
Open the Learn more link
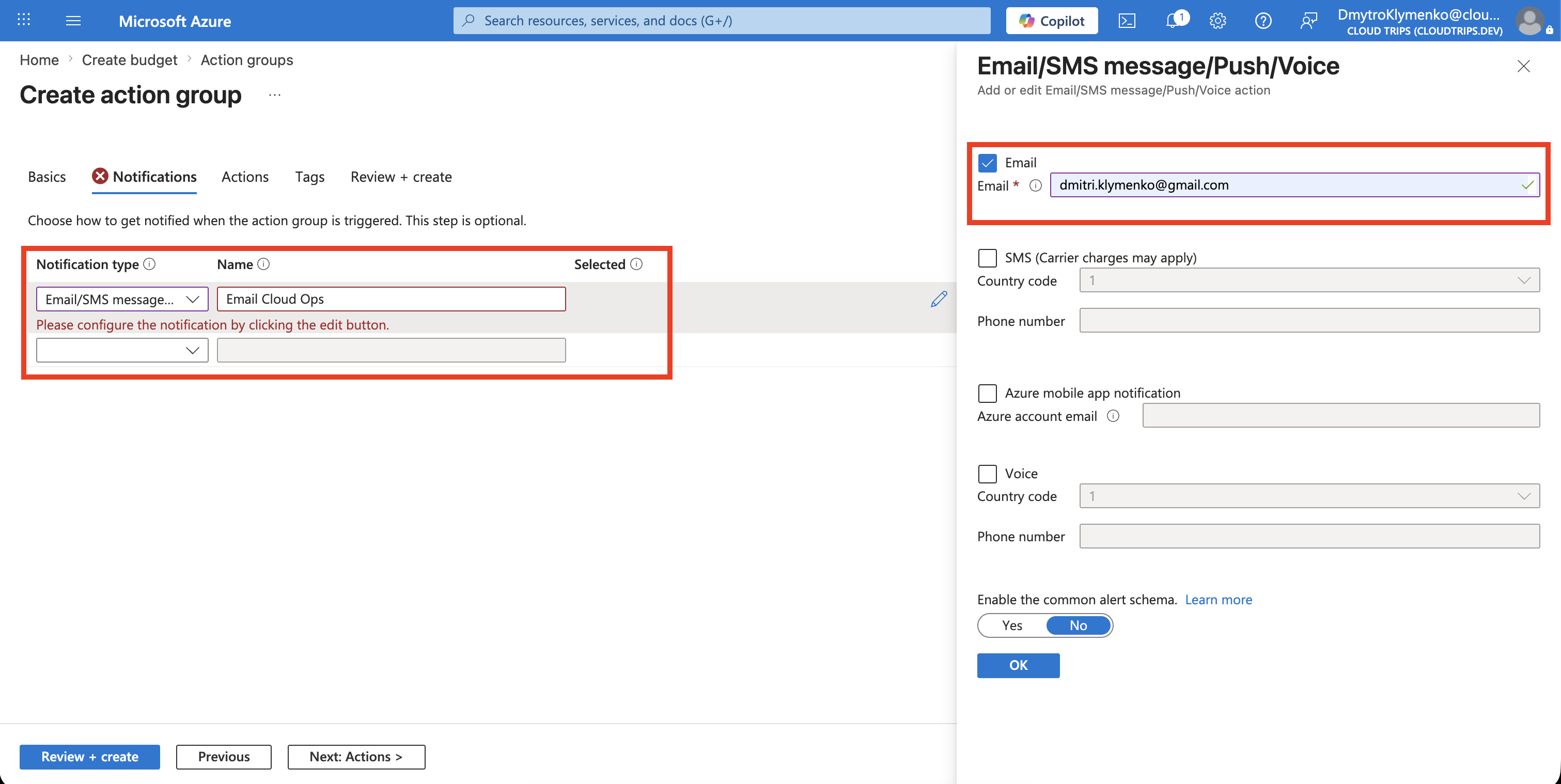(1218, 599)
